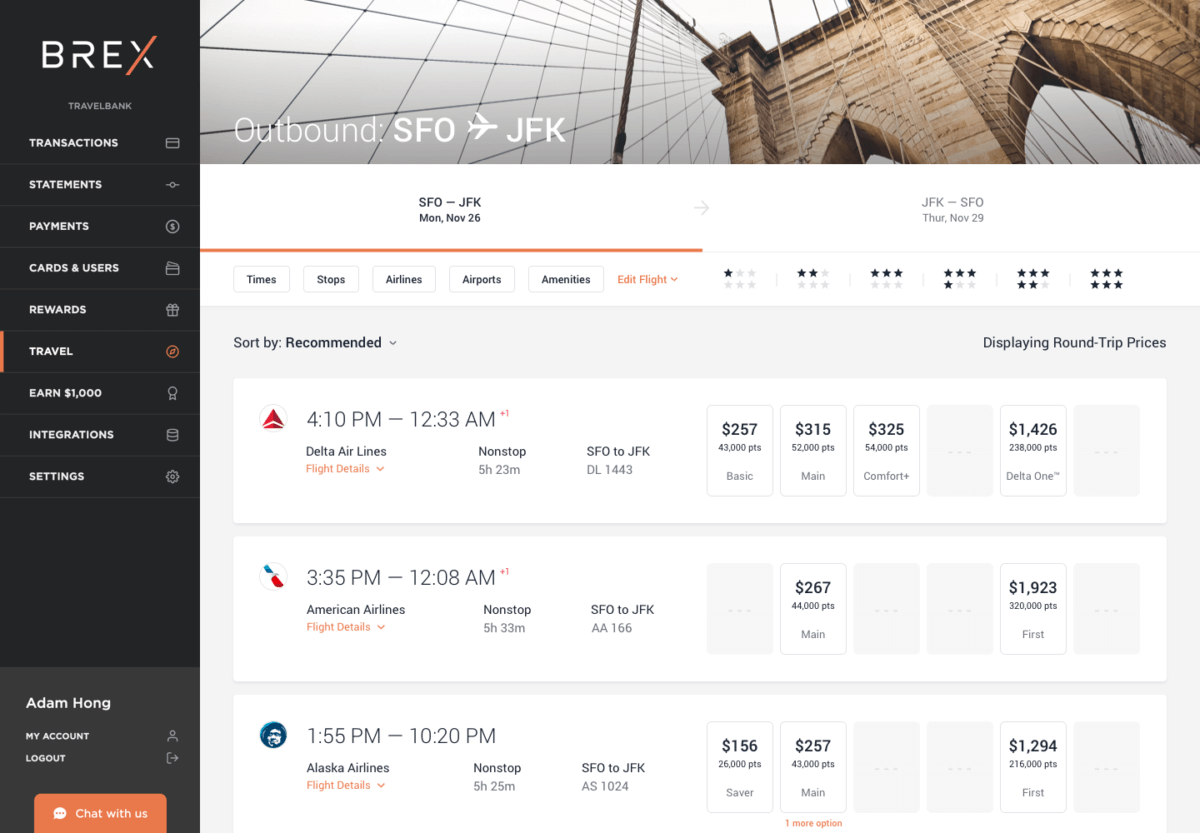Click the Rewards gift icon

172,310
